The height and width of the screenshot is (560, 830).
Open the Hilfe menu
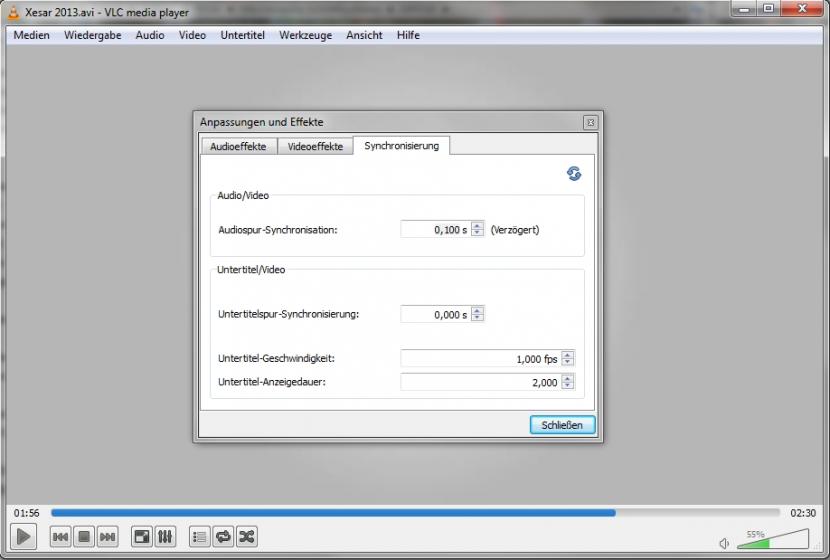click(408, 35)
